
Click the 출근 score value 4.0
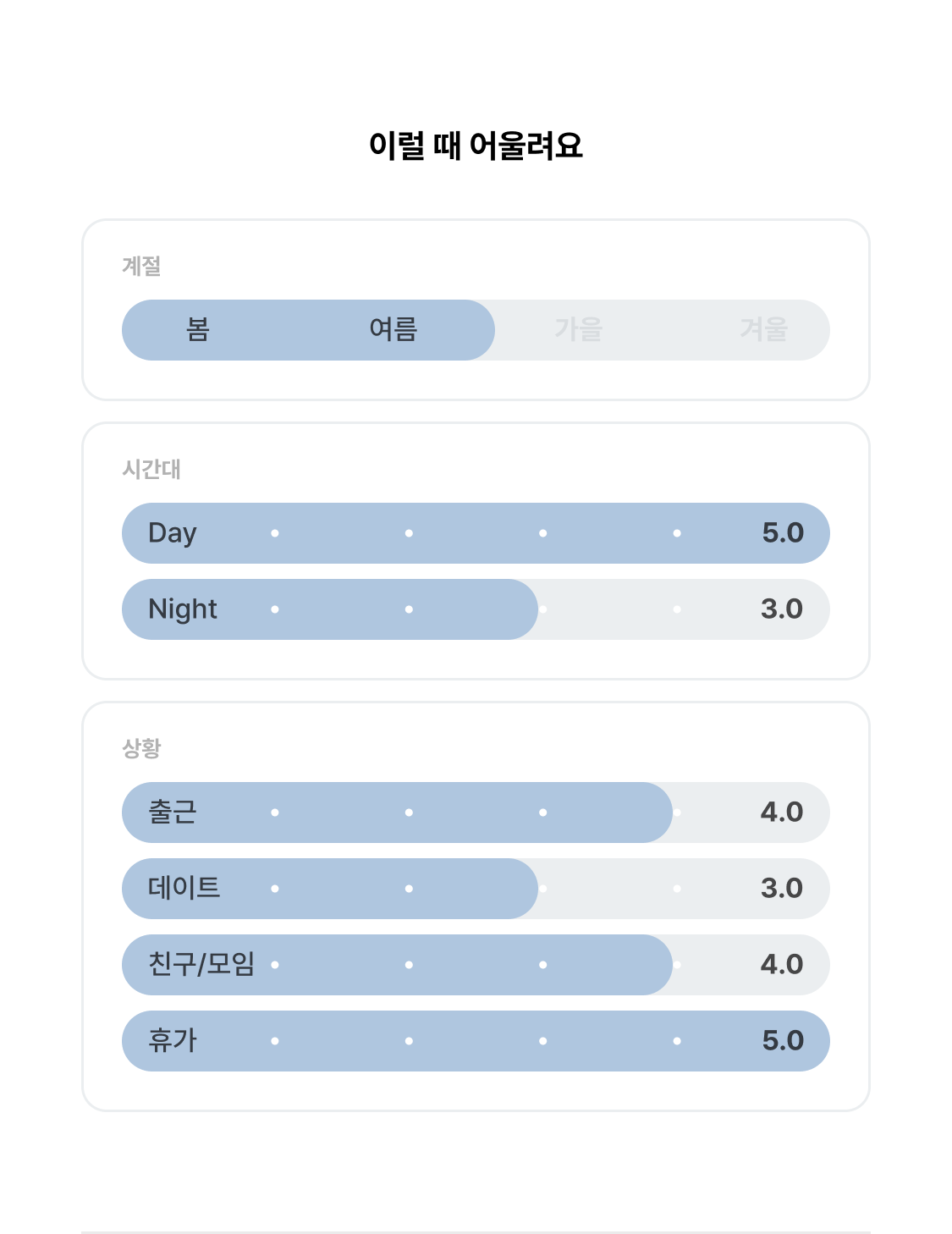pos(782,813)
